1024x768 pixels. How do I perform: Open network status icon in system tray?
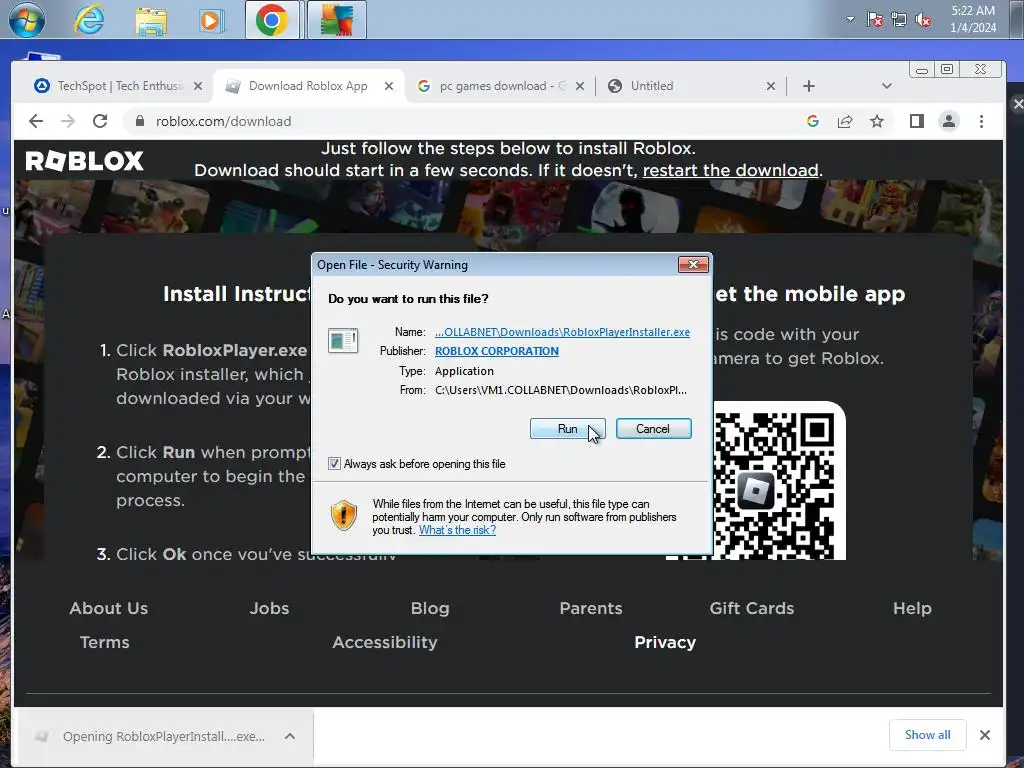pyautogui.click(x=899, y=20)
